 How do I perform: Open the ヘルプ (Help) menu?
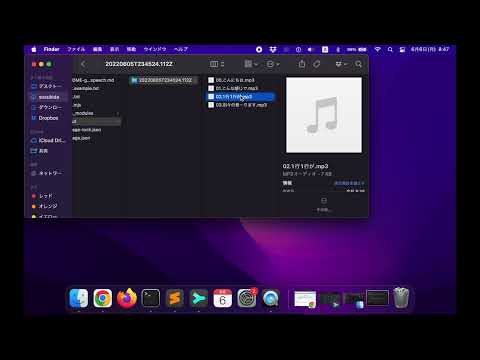pos(181,49)
